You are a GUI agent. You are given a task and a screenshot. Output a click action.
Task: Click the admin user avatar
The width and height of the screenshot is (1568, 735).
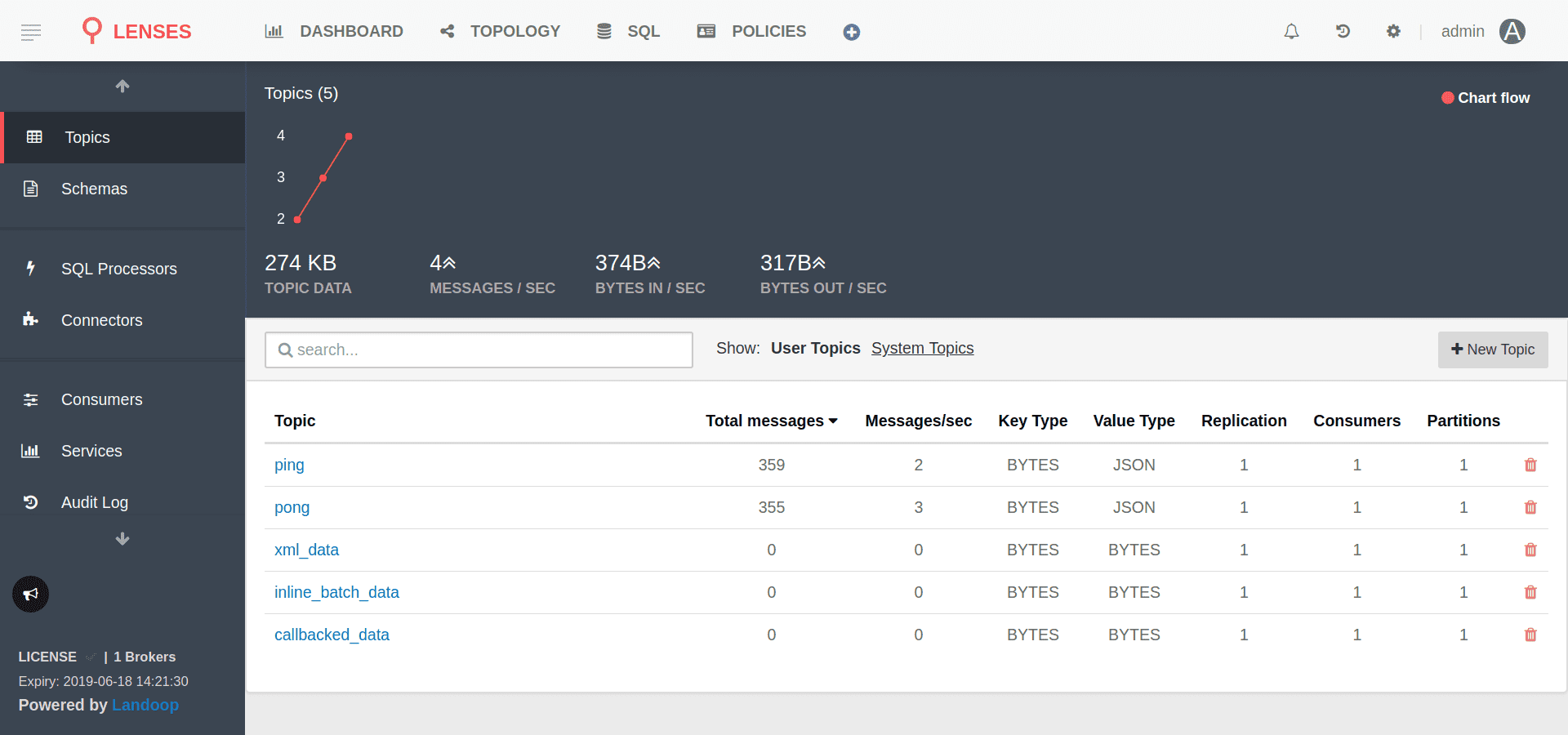1512,31
